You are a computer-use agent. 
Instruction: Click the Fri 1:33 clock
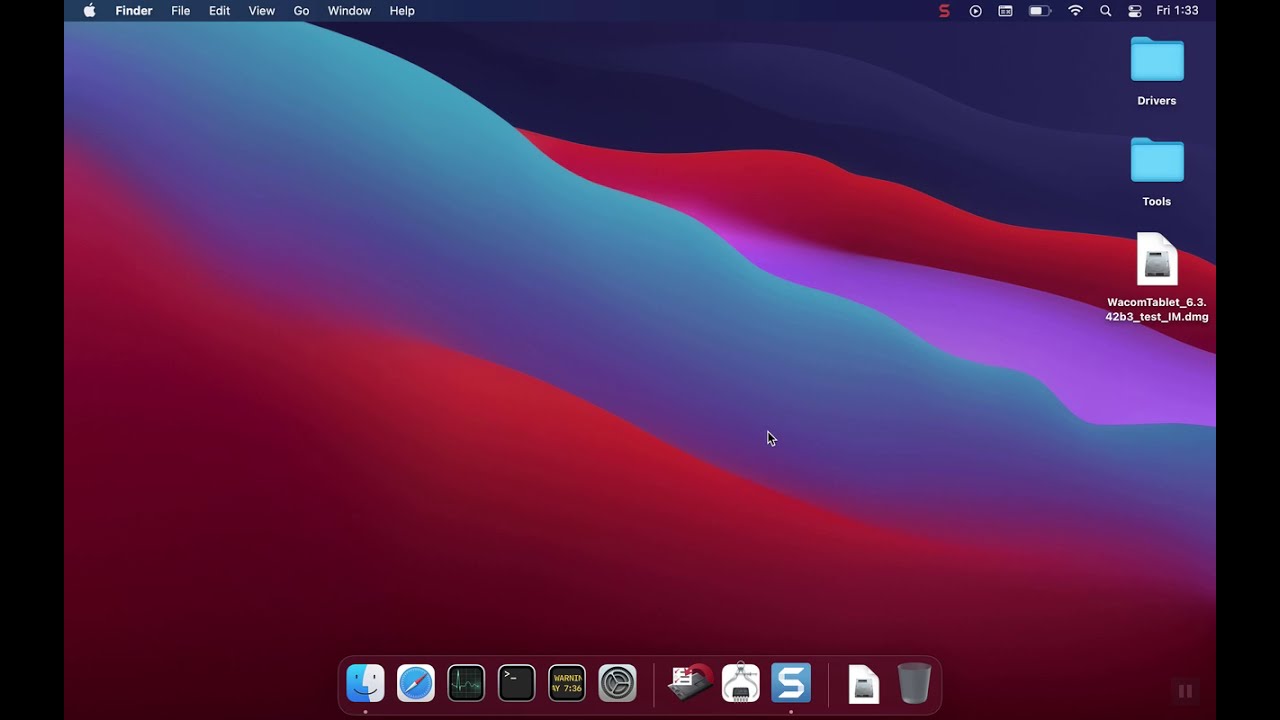tap(1177, 11)
